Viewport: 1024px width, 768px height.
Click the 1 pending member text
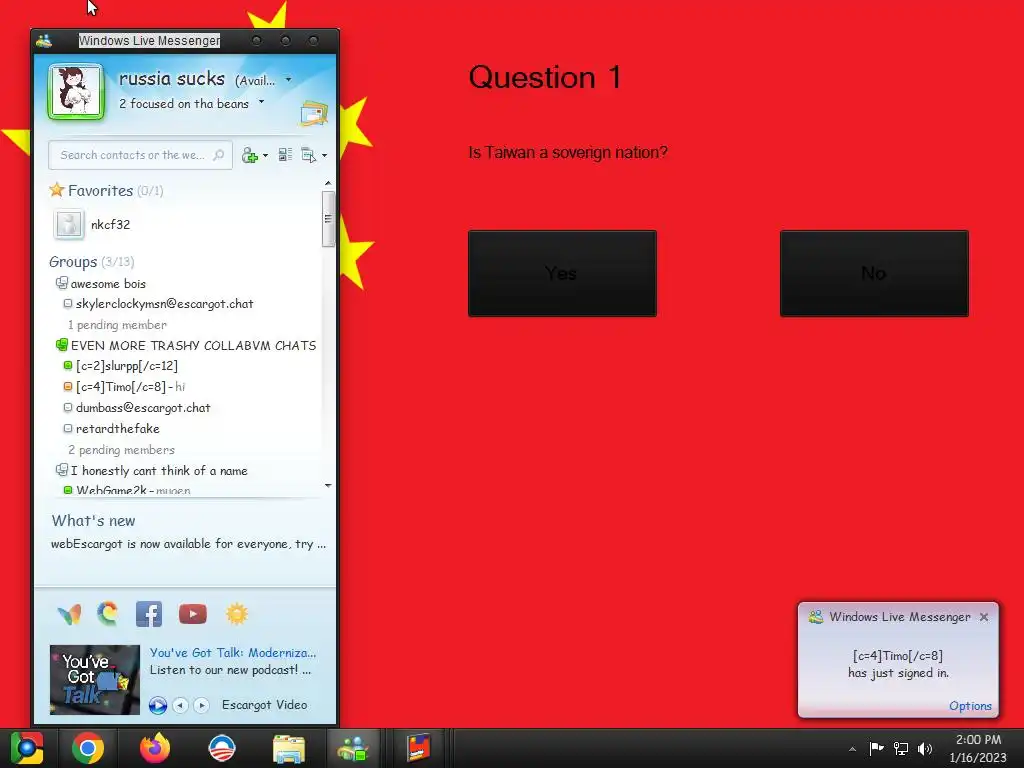point(117,325)
